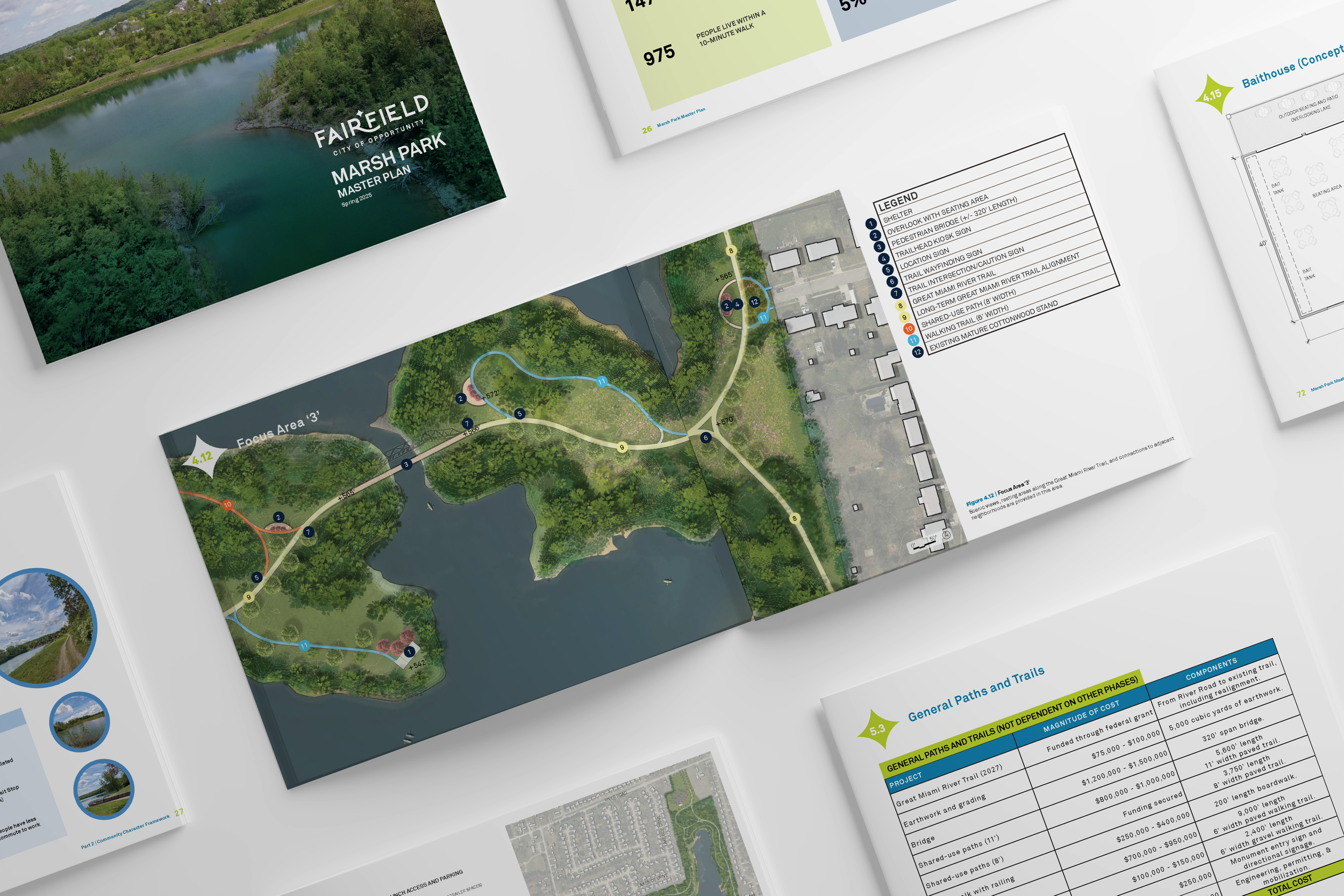Viewport: 1344px width, 896px height.
Task: Click map marker 4 at the trailhead kiosk
Action: click(x=737, y=304)
